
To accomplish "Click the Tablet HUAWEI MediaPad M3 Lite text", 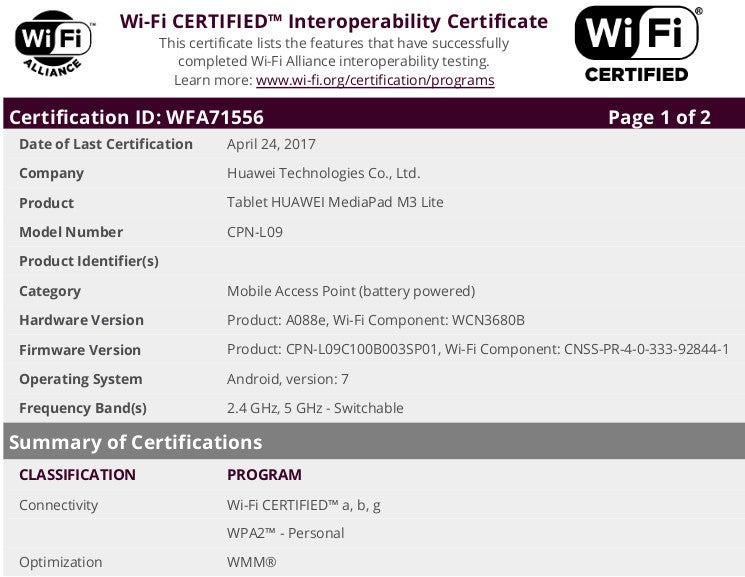I will [335, 202].
